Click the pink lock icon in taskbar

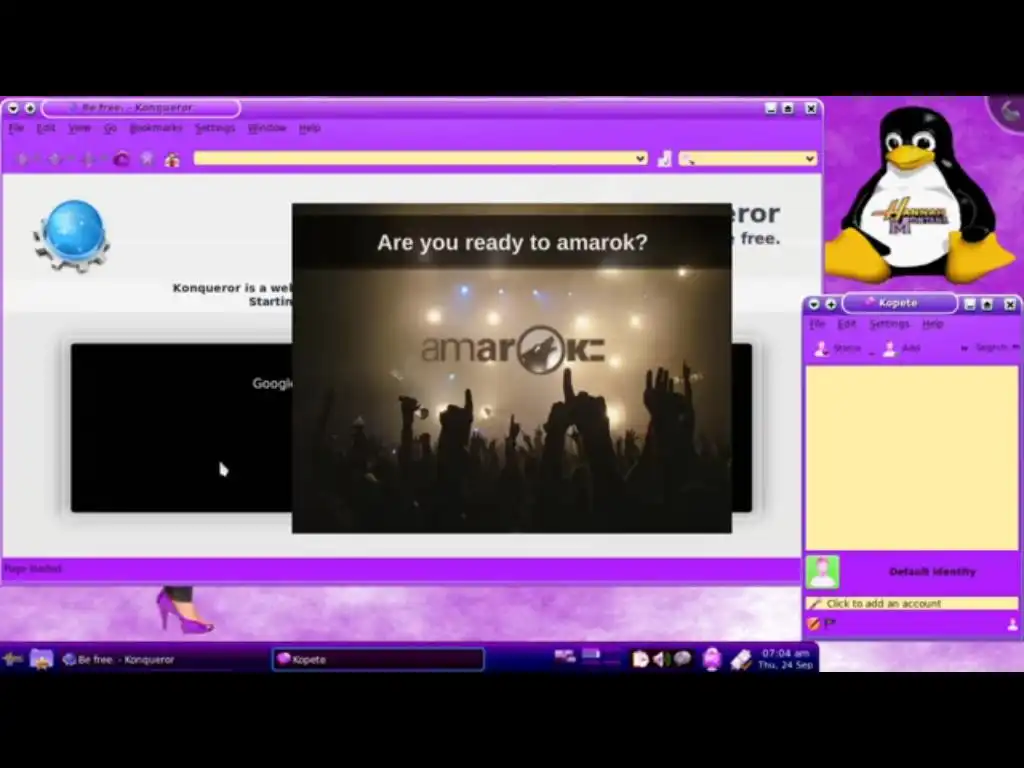711,659
